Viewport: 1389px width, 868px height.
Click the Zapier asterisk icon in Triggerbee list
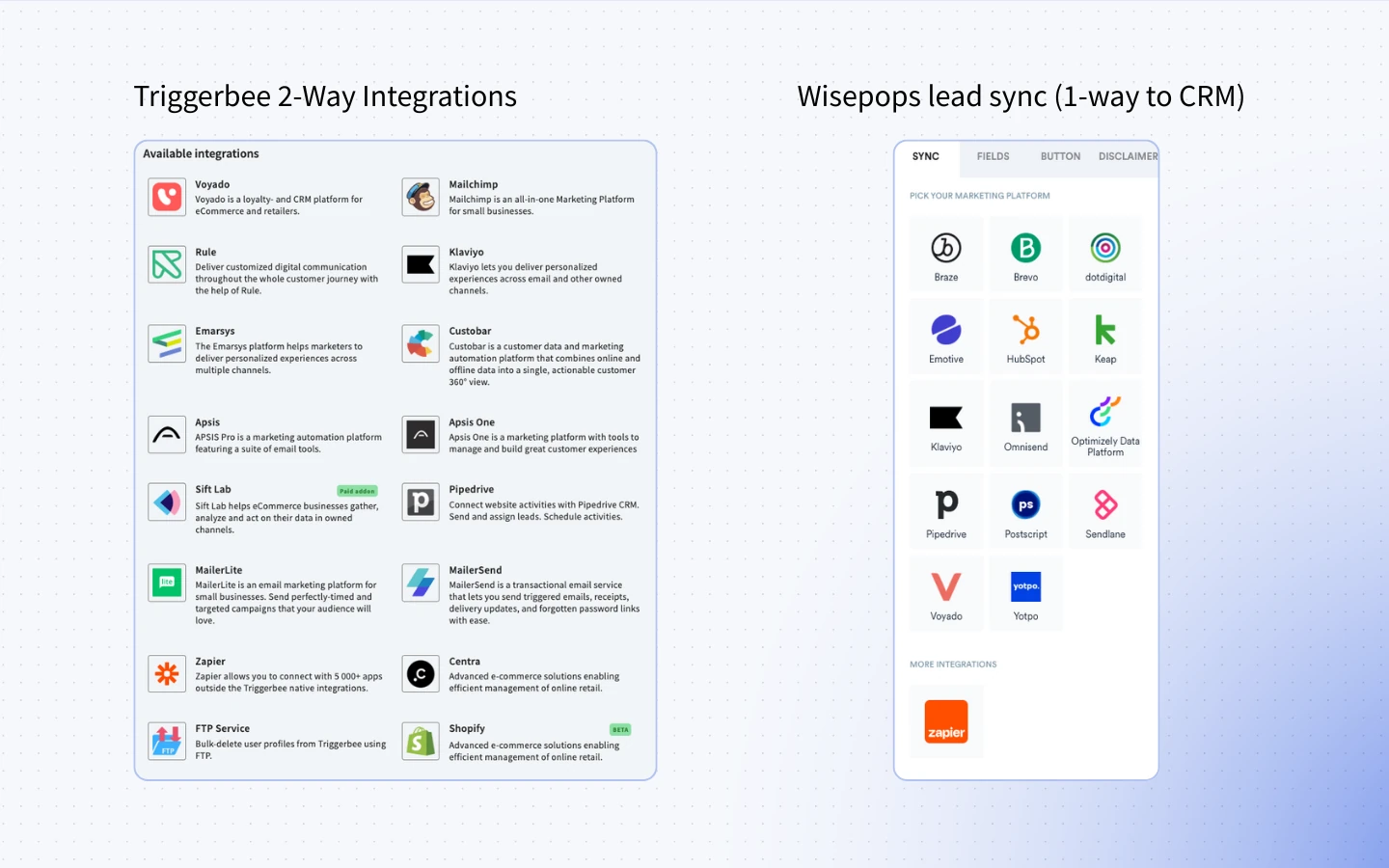coord(167,674)
